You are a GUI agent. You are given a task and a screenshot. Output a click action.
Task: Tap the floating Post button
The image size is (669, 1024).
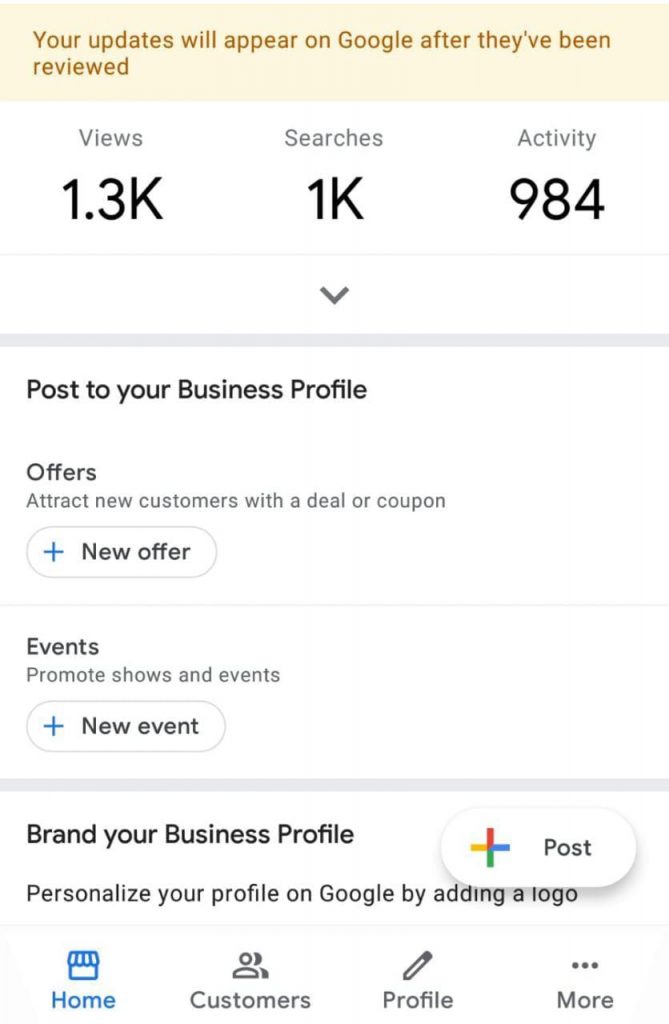pyautogui.click(x=538, y=847)
